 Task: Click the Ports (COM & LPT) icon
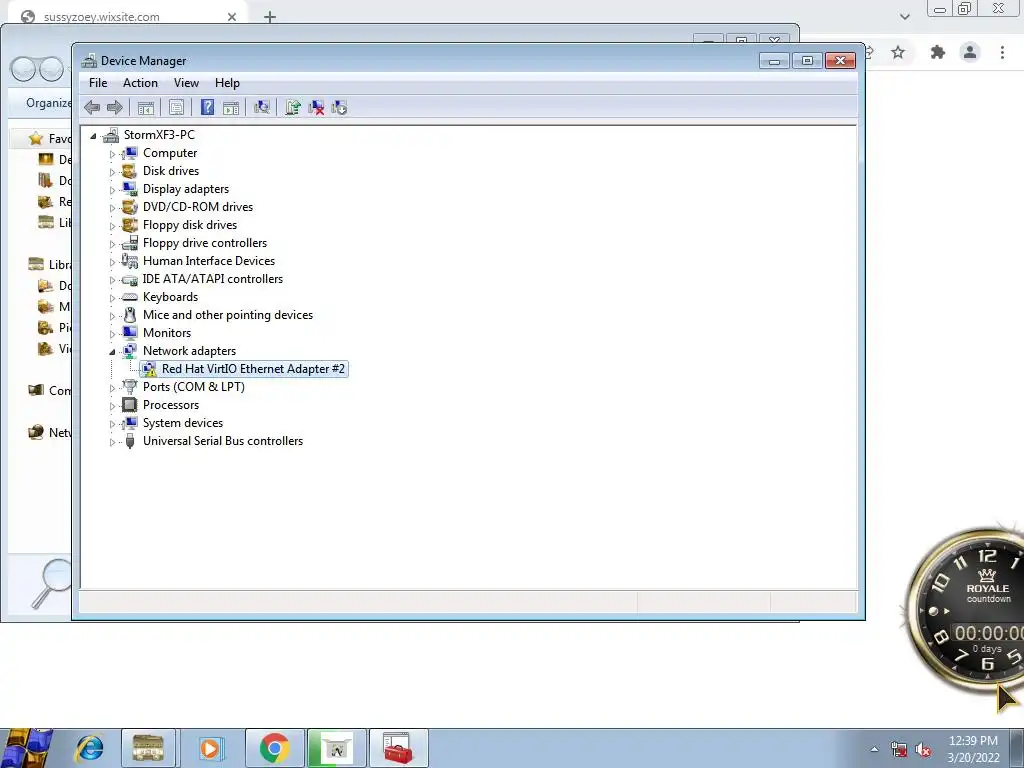[x=130, y=387]
